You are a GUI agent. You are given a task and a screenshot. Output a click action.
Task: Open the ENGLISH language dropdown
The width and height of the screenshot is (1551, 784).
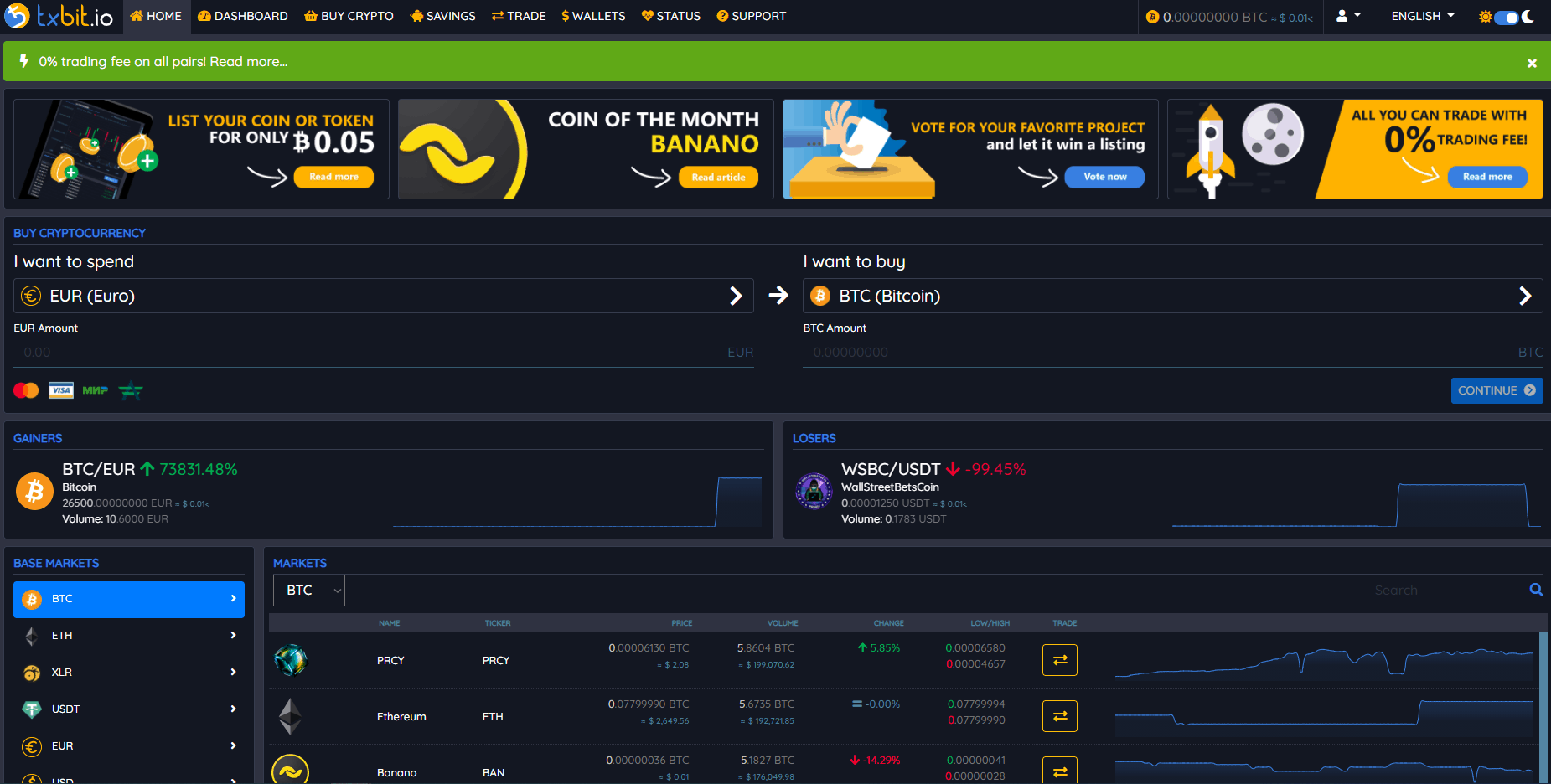tap(1423, 16)
